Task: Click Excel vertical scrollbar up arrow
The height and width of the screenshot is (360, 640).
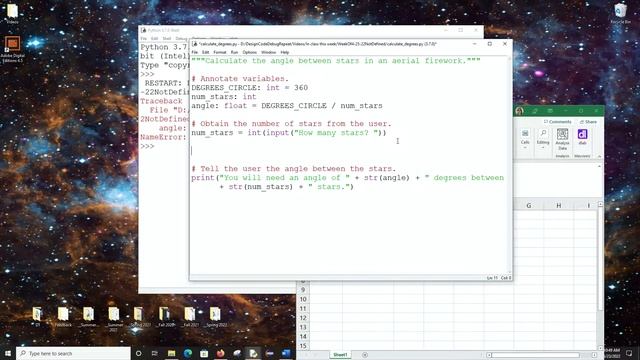Action: point(600,204)
